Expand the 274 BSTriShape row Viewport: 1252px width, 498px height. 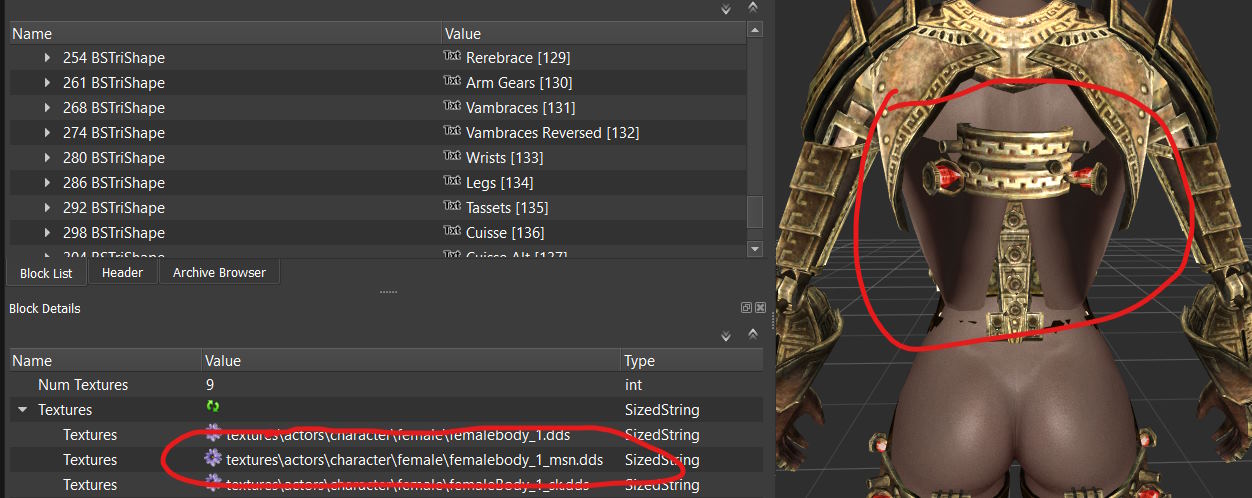pos(47,133)
